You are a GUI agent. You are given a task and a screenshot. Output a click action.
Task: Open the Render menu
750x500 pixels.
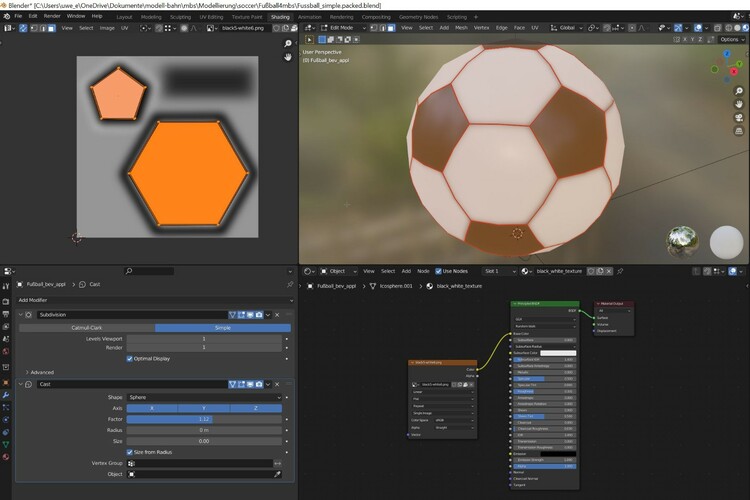52,17
